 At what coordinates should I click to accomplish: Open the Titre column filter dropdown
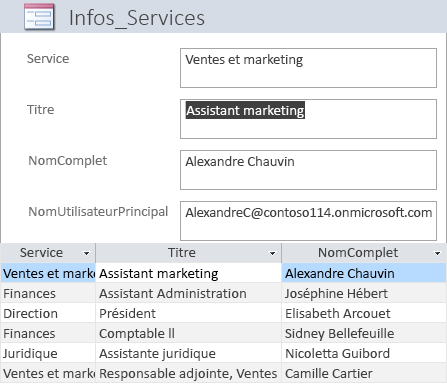tap(272, 253)
